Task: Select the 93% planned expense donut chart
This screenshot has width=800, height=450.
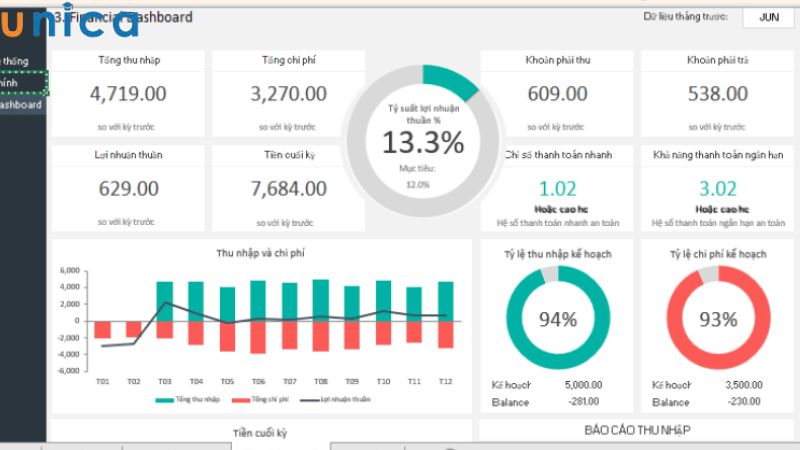Action: 717,319
